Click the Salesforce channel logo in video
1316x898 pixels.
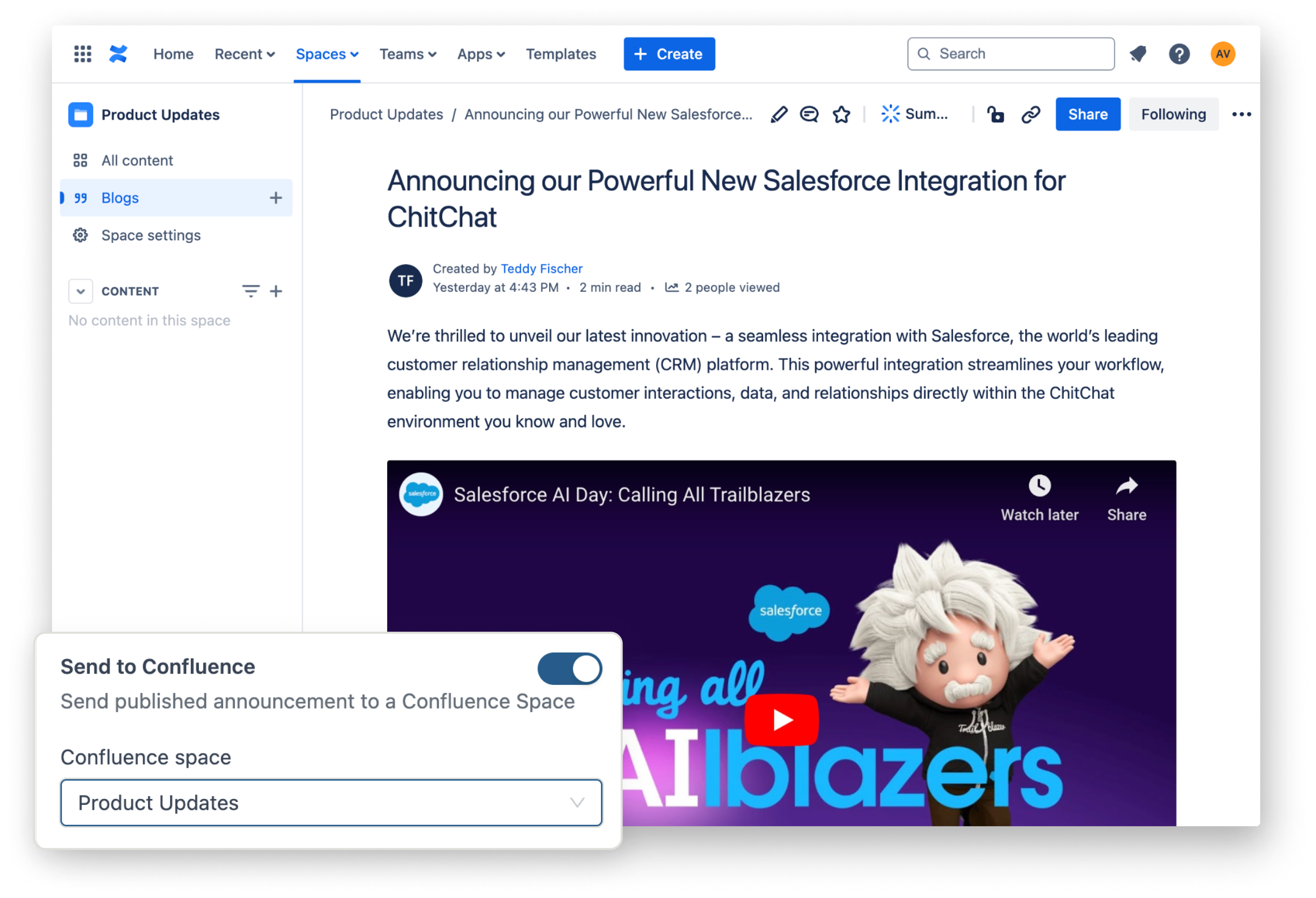(x=421, y=494)
